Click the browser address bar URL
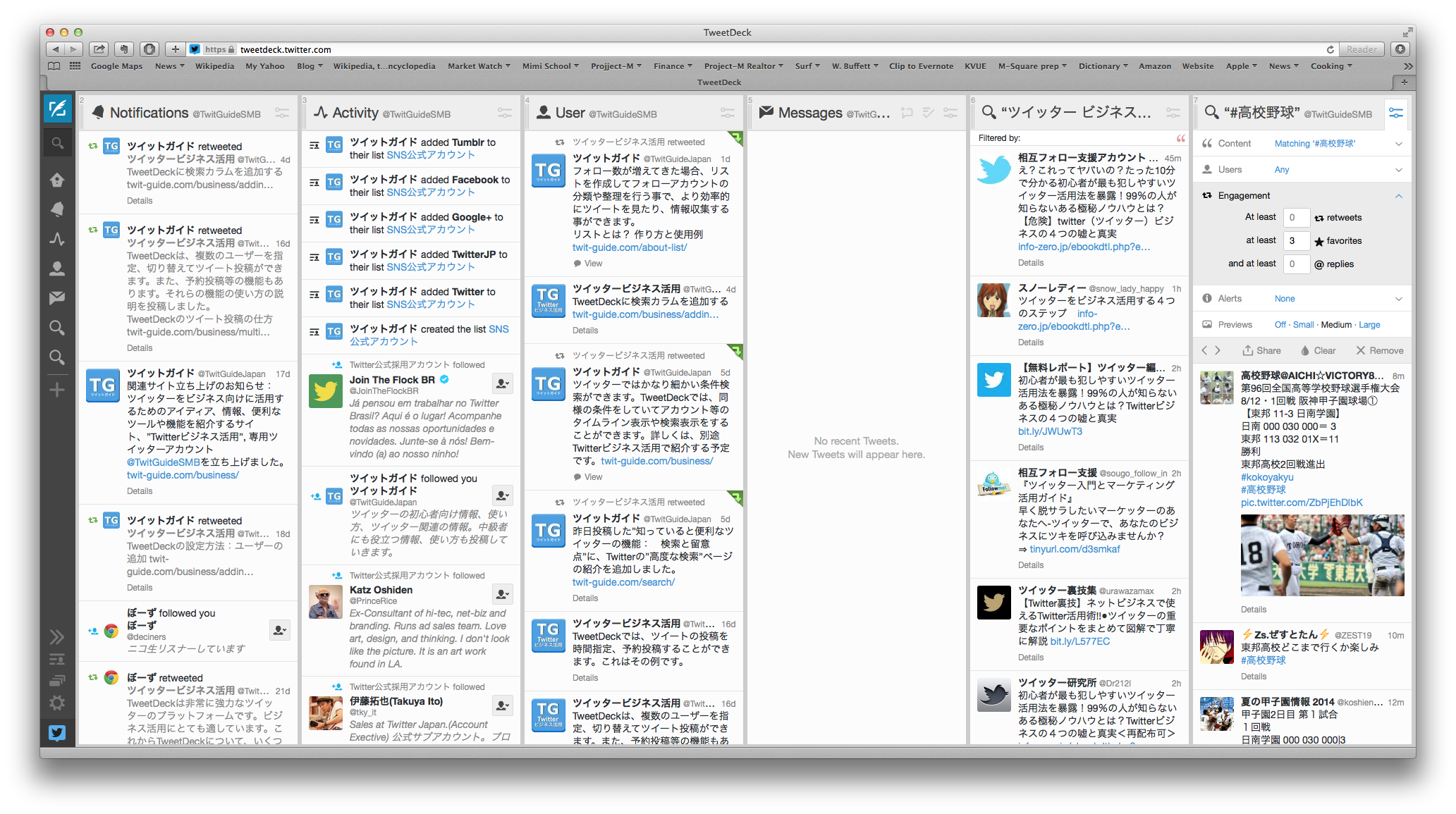This screenshot has height=814, width=1456. (x=286, y=49)
